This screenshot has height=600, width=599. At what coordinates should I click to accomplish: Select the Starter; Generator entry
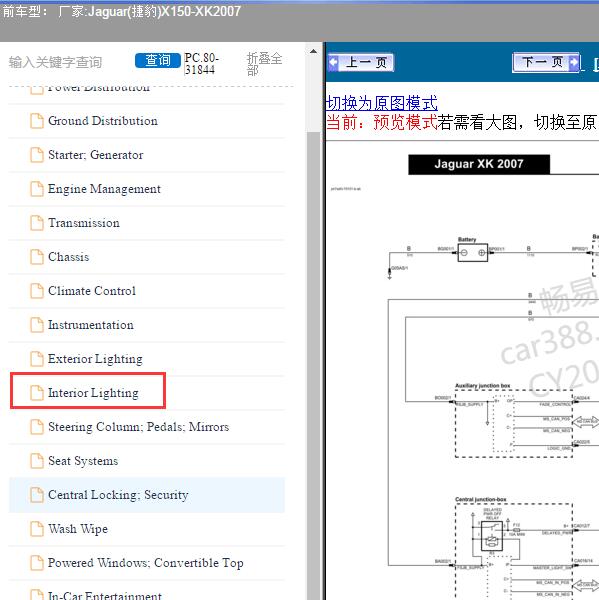point(96,155)
